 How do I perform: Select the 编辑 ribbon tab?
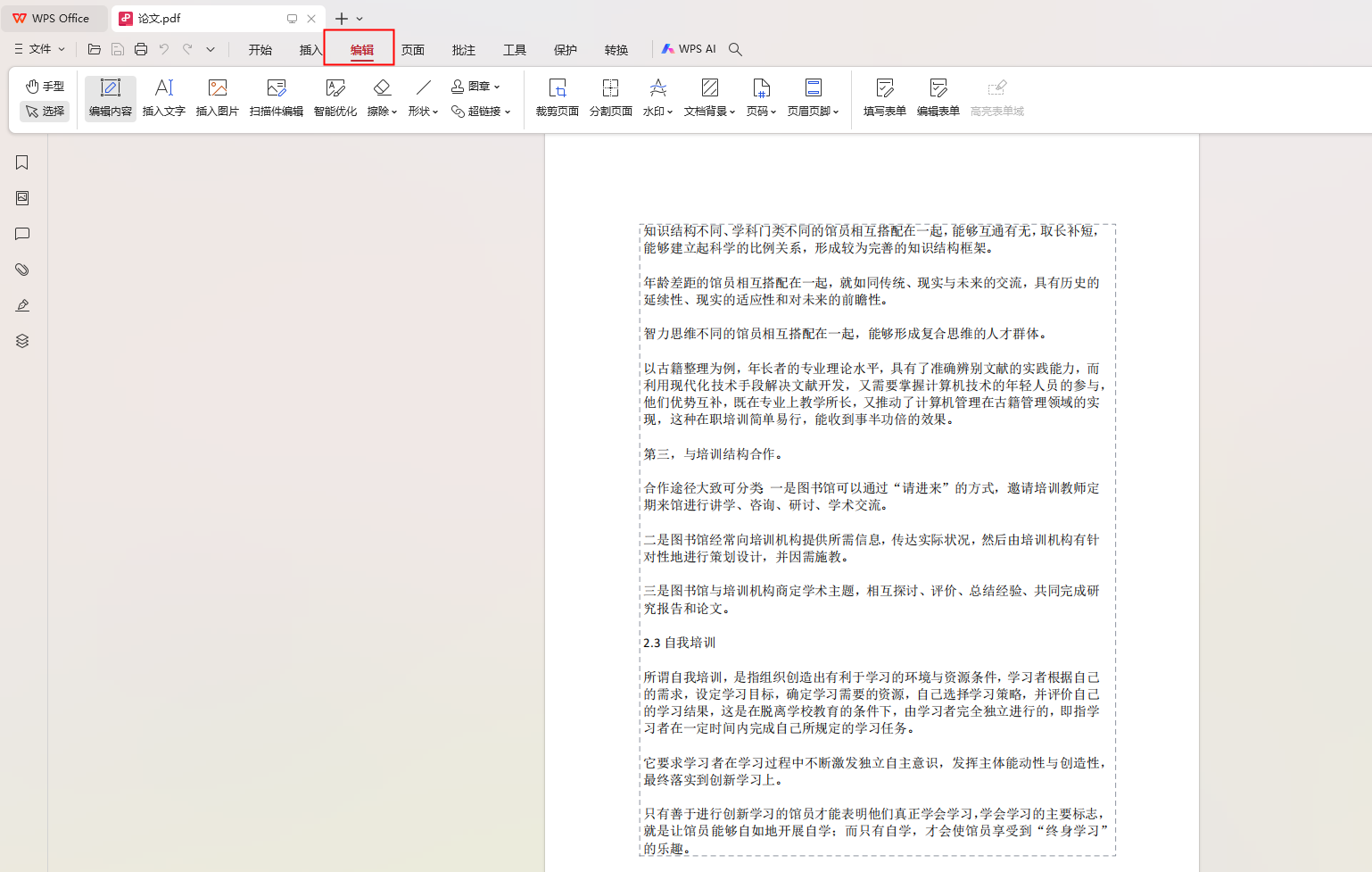tap(362, 50)
